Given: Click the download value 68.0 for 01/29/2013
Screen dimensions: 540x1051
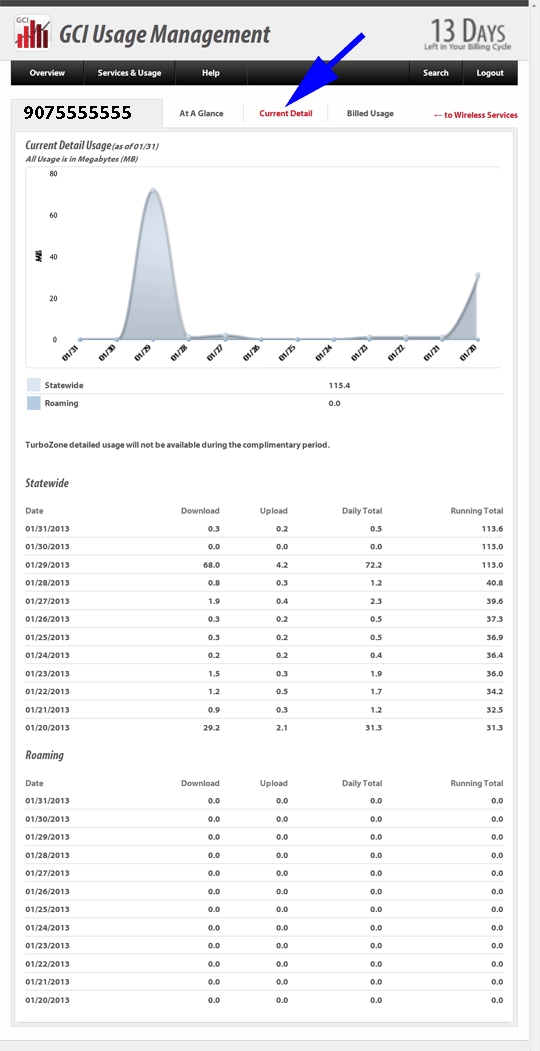Looking at the screenshot, I should (211, 564).
